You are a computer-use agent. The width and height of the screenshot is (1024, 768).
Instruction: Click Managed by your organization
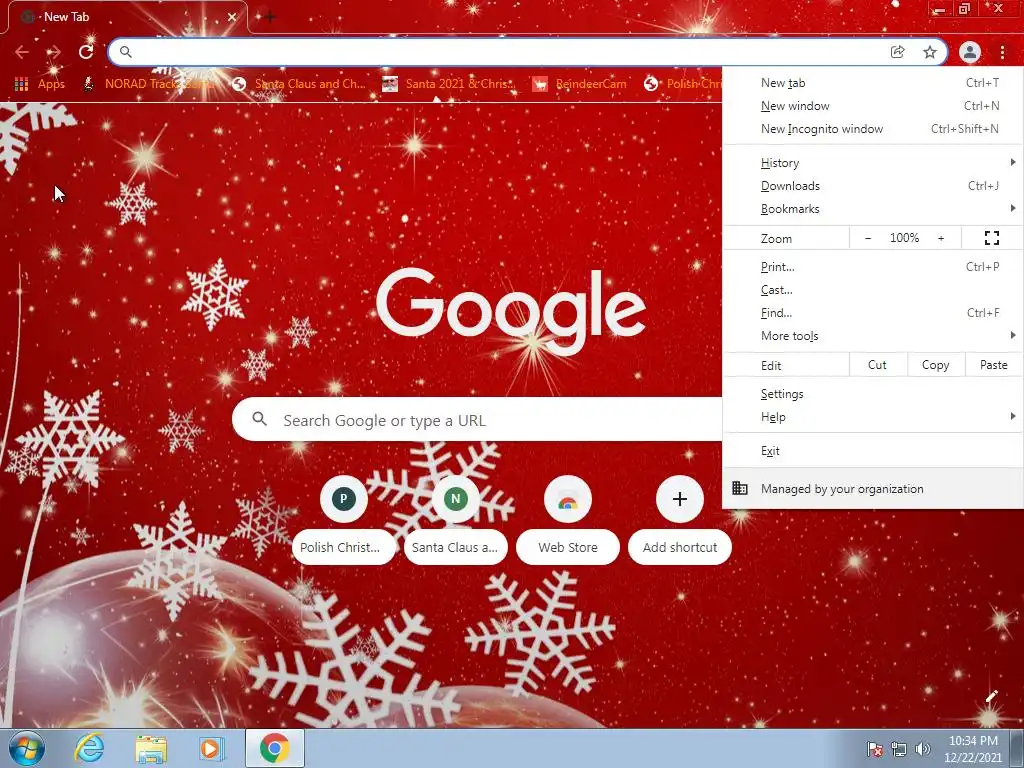[873, 488]
